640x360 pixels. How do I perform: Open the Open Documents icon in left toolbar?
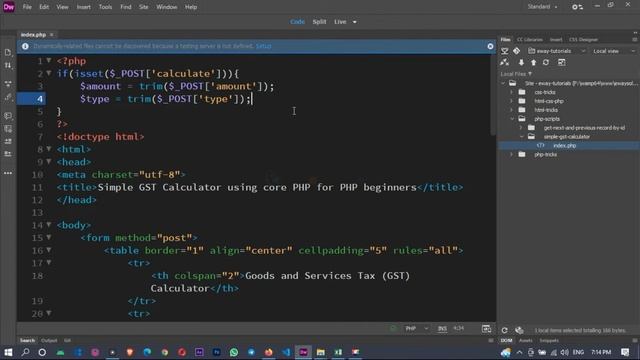click(x=8, y=53)
